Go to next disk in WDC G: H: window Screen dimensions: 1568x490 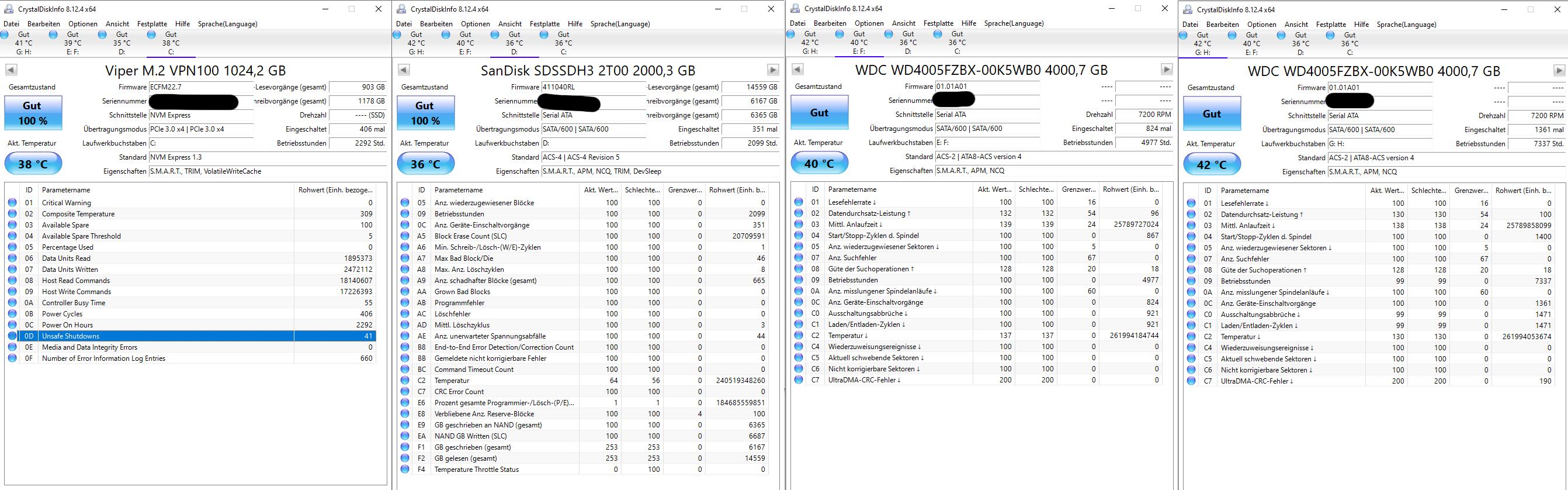[x=1559, y=70]
